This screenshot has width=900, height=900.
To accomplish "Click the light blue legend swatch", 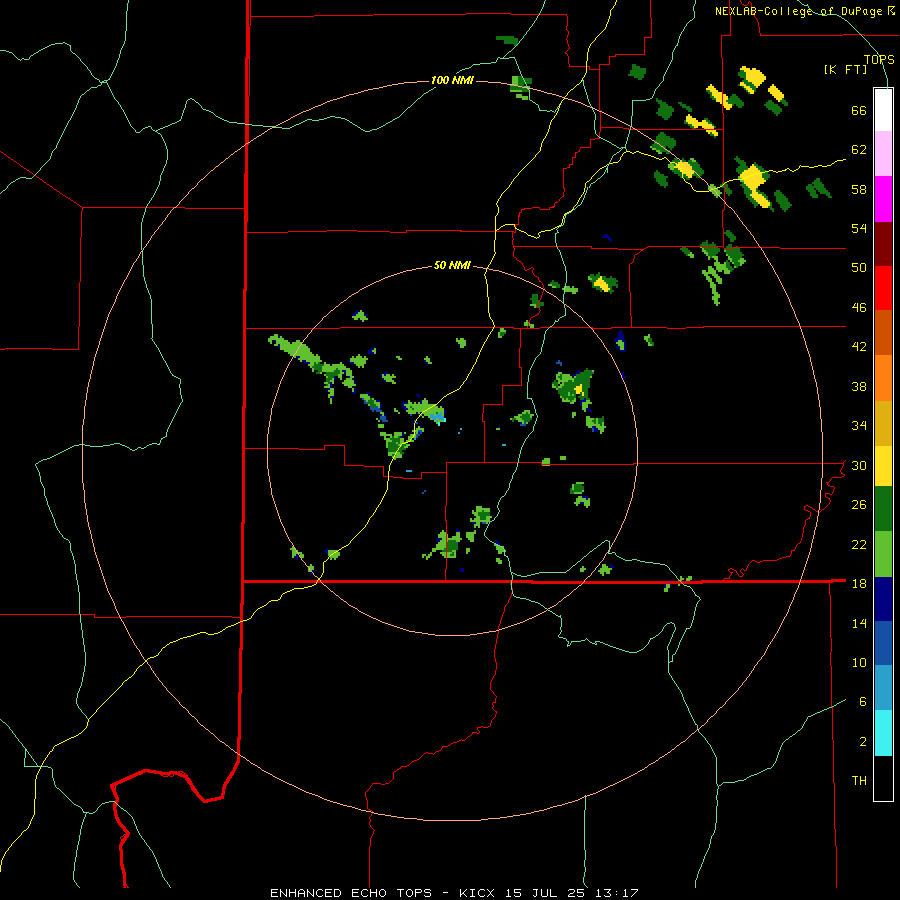I will [x=883, y=688].
